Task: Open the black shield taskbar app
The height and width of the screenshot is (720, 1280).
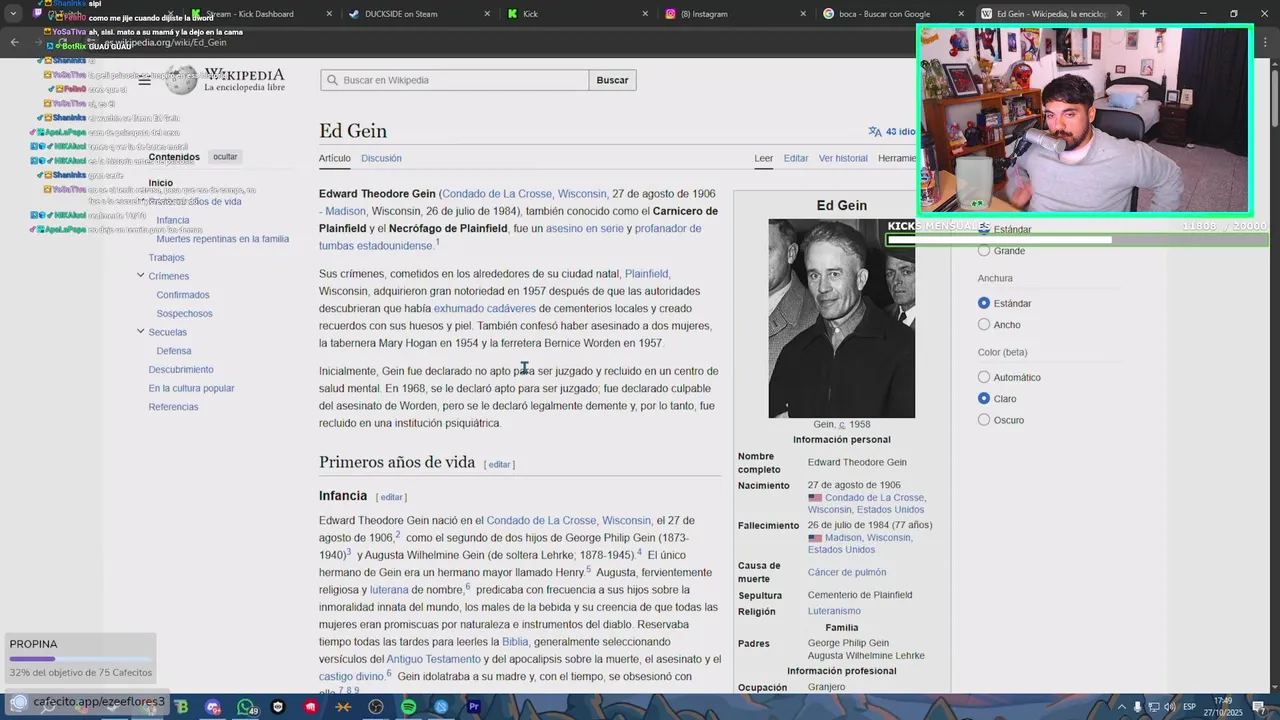Action: pos(278,707)
